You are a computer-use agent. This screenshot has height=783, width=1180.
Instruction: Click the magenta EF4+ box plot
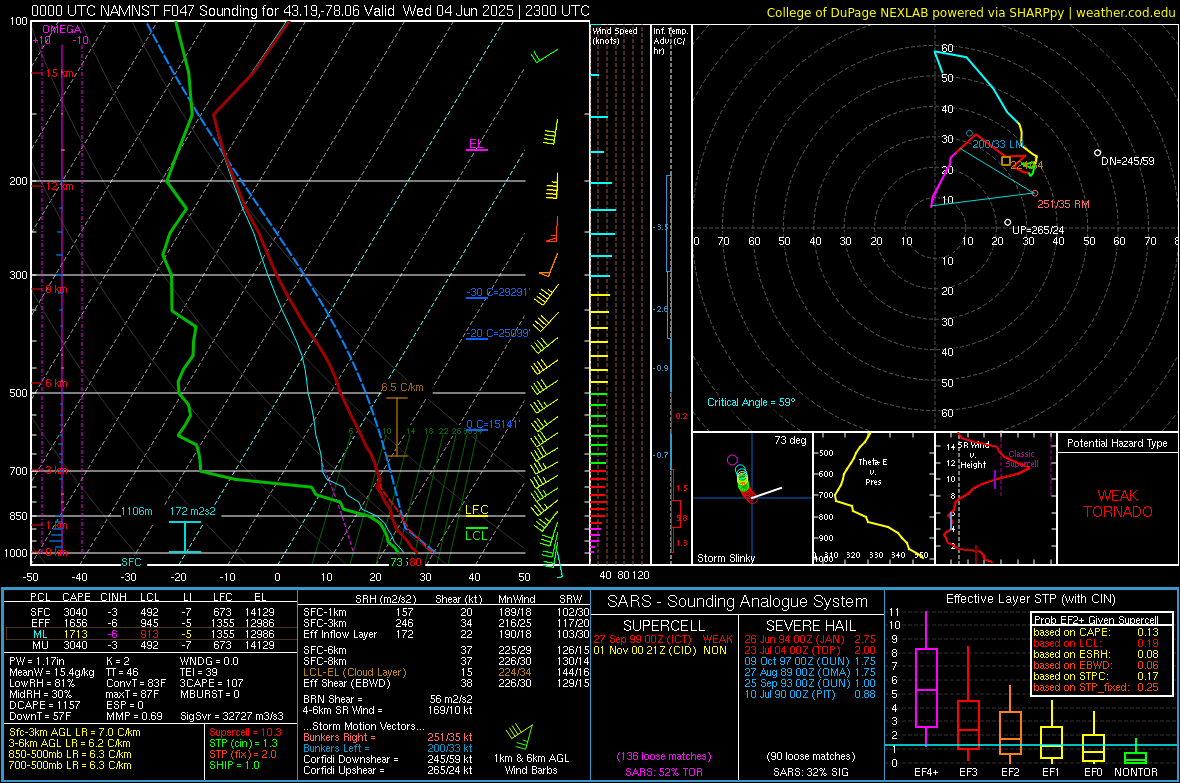click(x=925, y=687)
